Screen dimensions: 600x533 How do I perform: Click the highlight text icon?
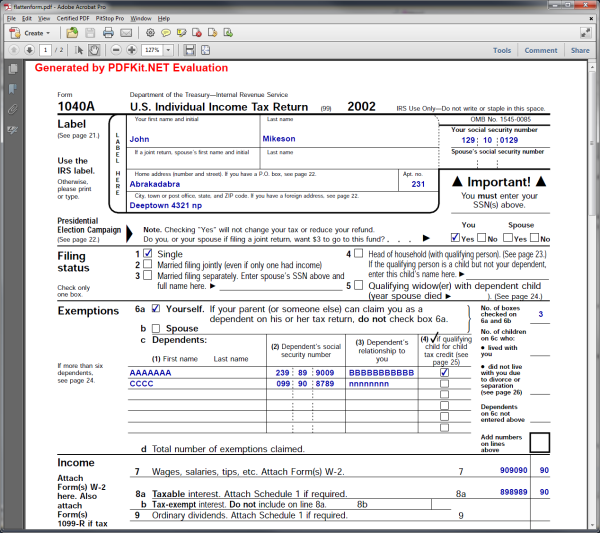[181, 33]
